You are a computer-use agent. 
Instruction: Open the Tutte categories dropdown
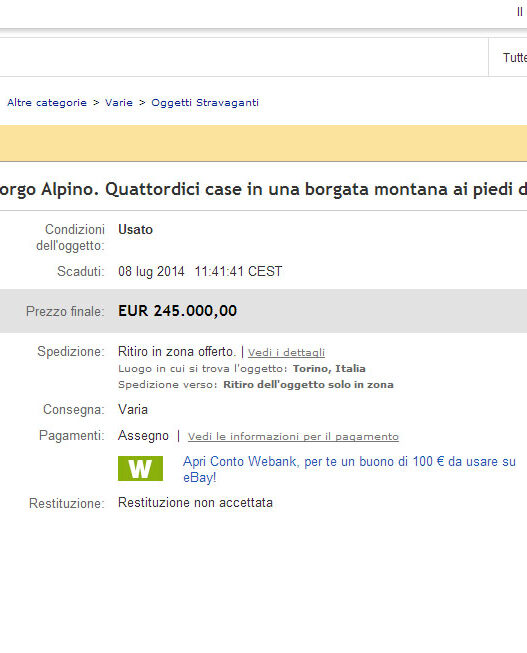pos(514,57)
